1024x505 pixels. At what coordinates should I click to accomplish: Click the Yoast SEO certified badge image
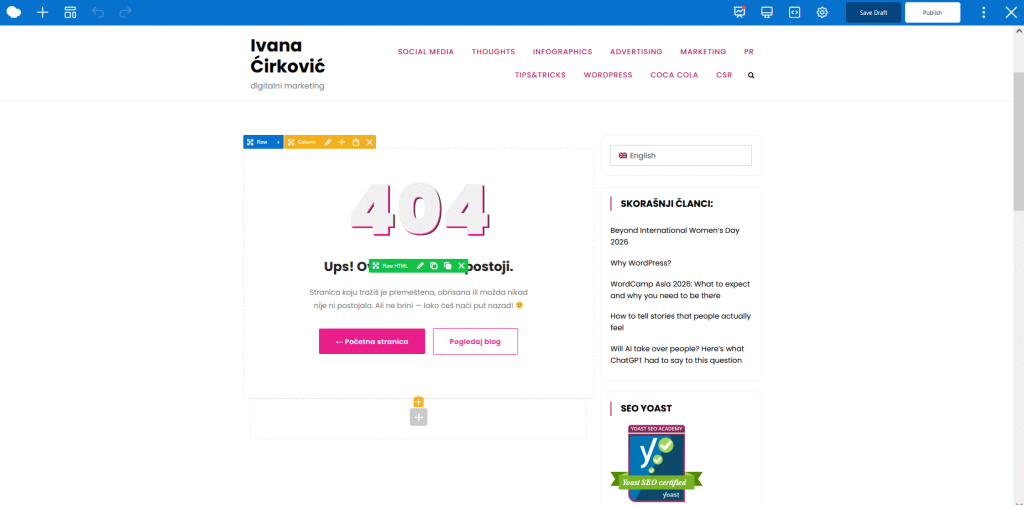[656, 463]
